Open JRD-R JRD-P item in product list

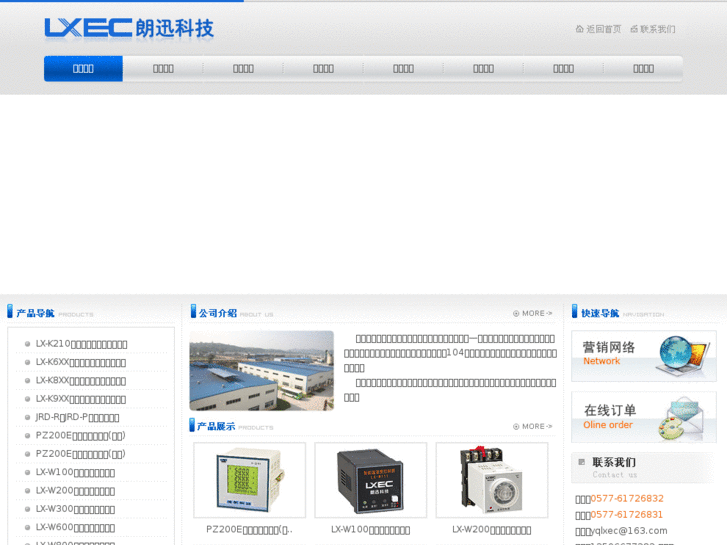[77, 417]
